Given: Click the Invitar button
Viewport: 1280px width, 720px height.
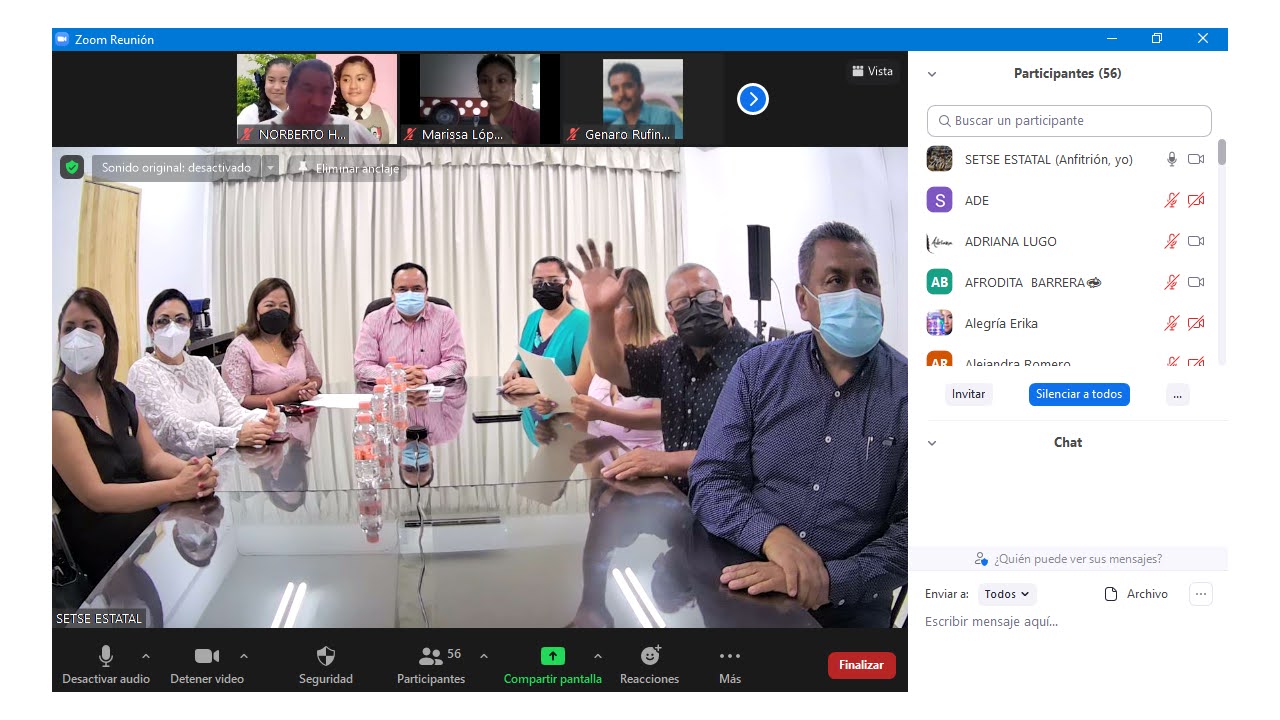Looking at the screenshot, I should 968,394.
